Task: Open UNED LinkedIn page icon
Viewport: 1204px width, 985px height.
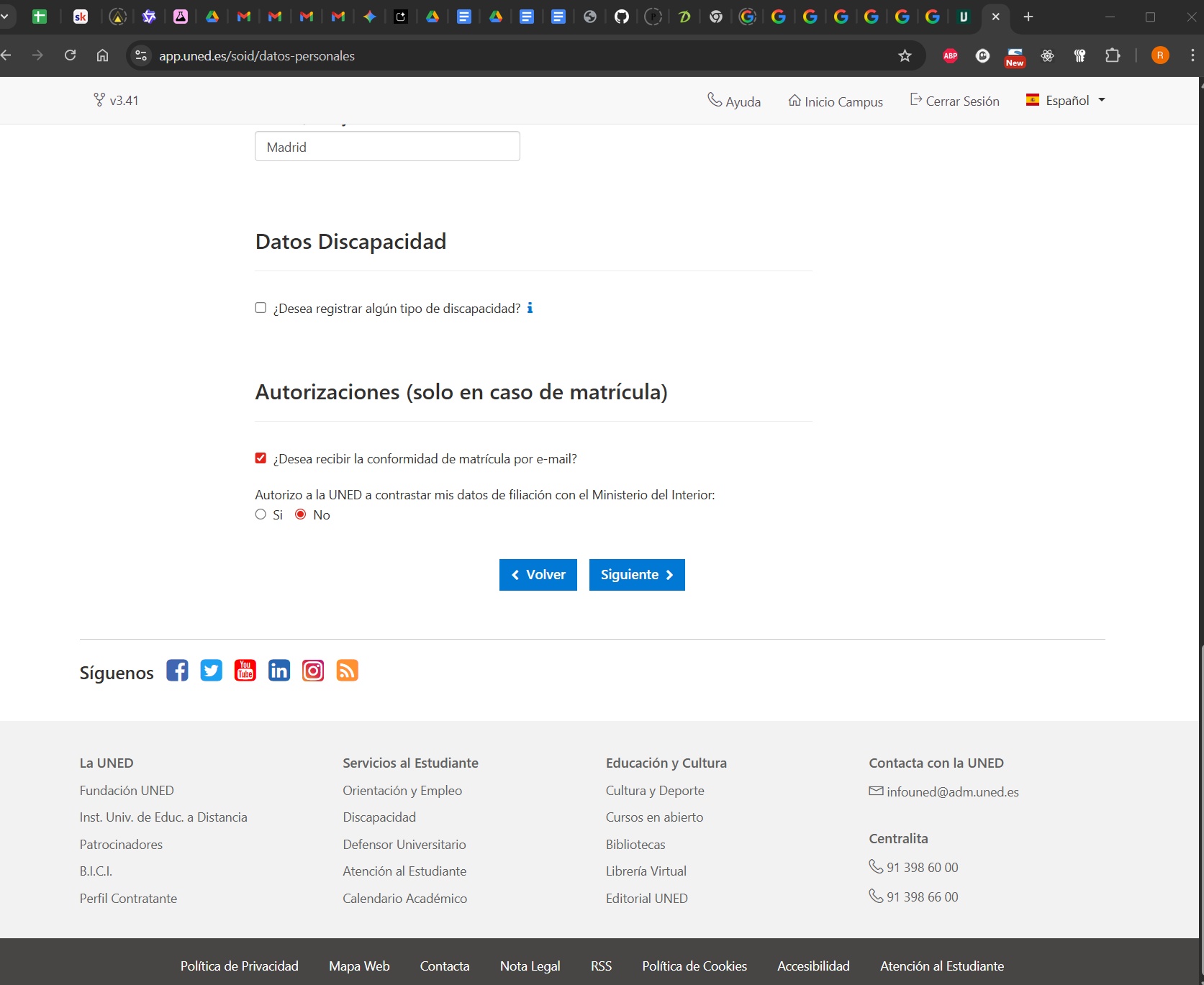Action: coord(279,671)
